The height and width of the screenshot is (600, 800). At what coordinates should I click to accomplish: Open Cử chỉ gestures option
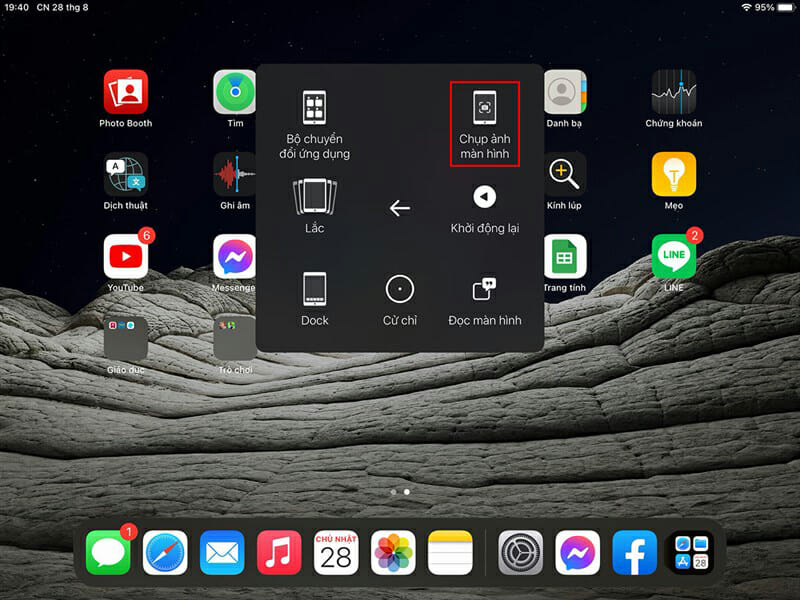[x=400, y=297]
